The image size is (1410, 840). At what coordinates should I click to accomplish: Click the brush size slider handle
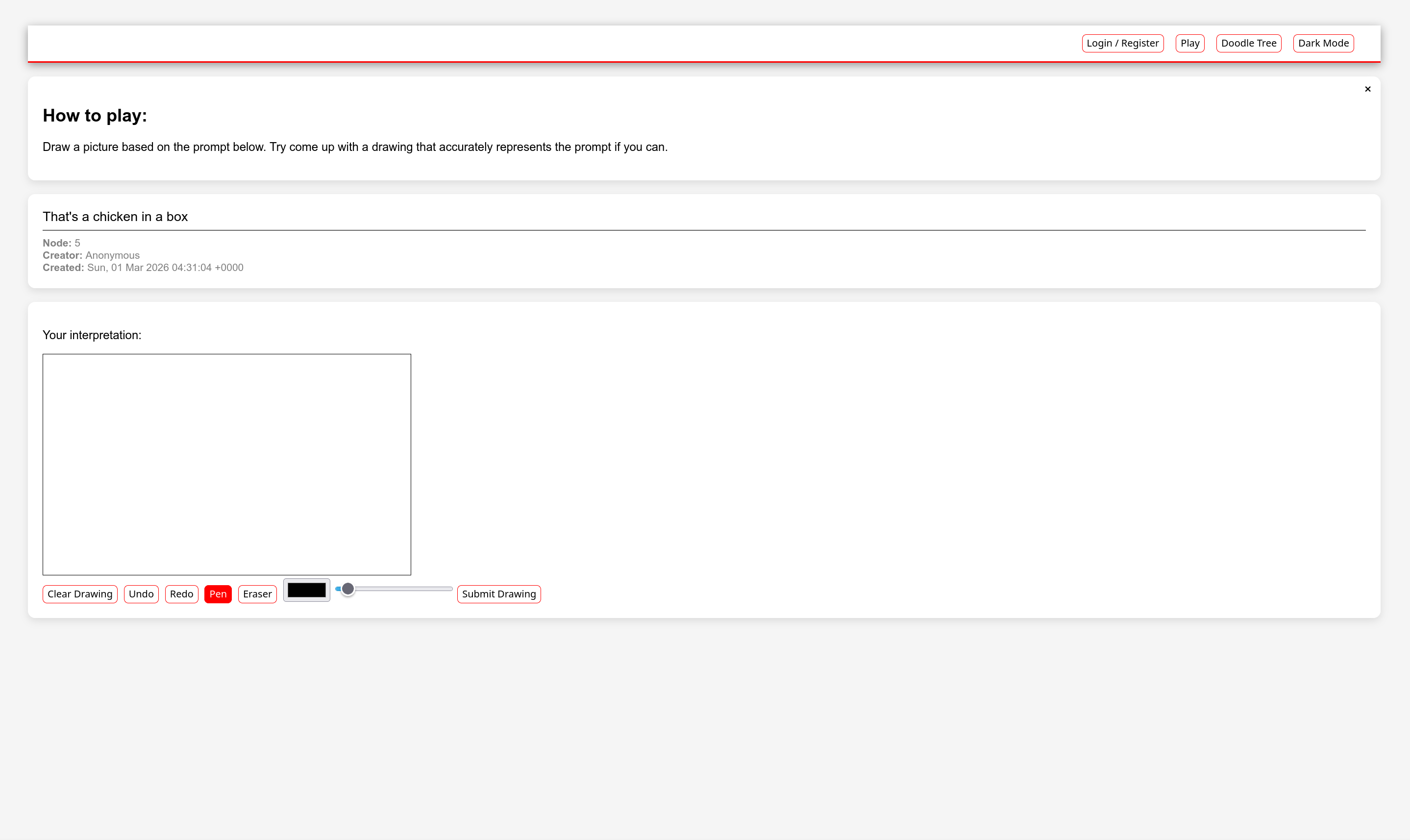[x=347, y=589]
